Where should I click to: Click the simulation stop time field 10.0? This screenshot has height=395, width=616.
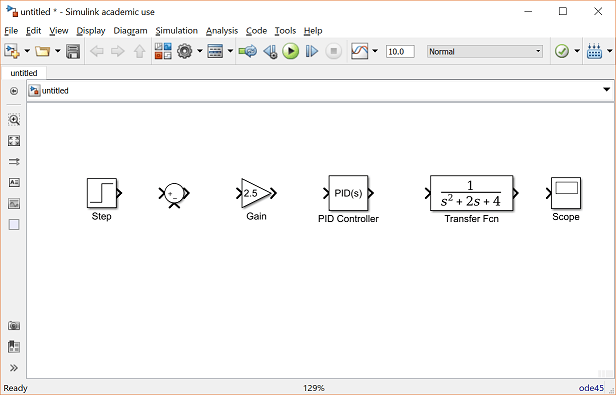(x=400, y=51)
